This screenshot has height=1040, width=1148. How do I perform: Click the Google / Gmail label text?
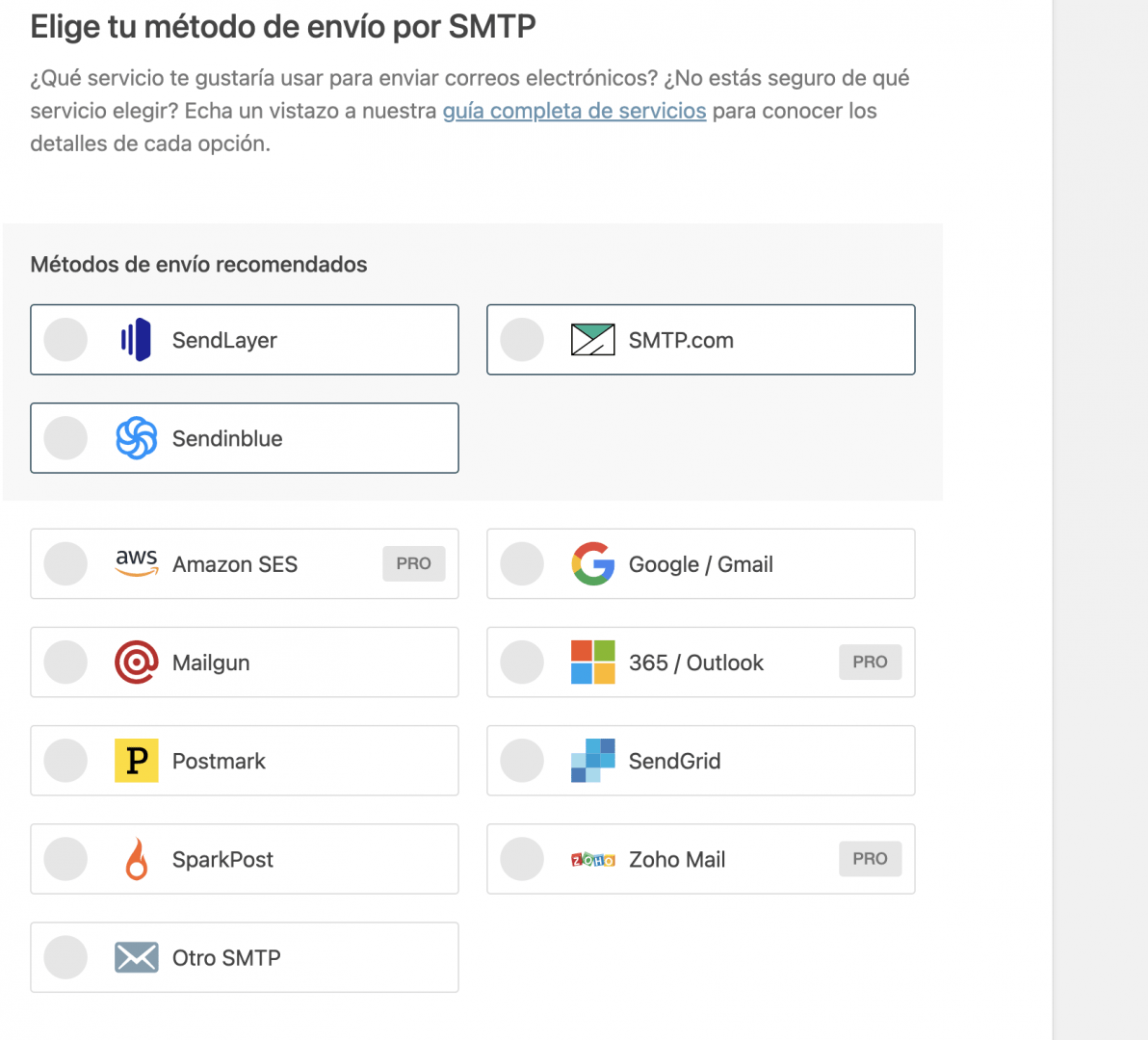701,564
